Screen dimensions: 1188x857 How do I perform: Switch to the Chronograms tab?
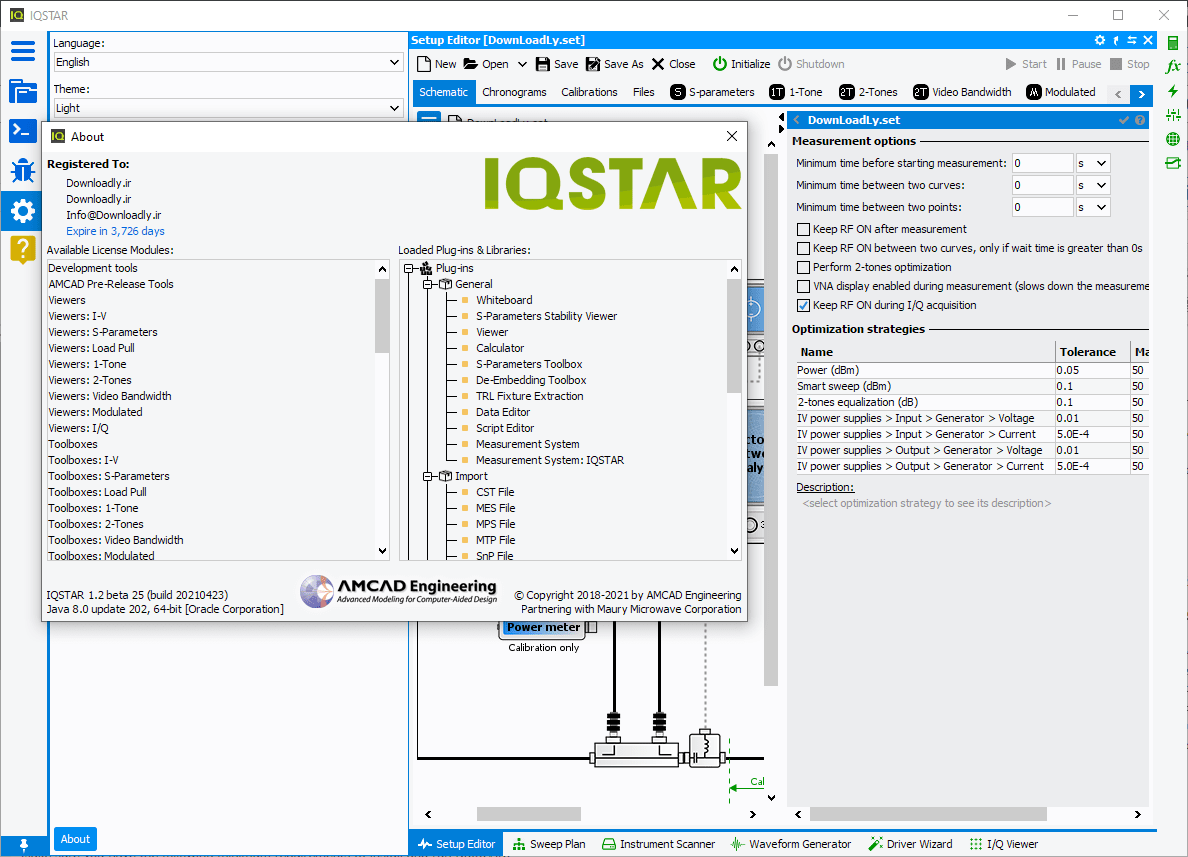click(x=514, y=92)
